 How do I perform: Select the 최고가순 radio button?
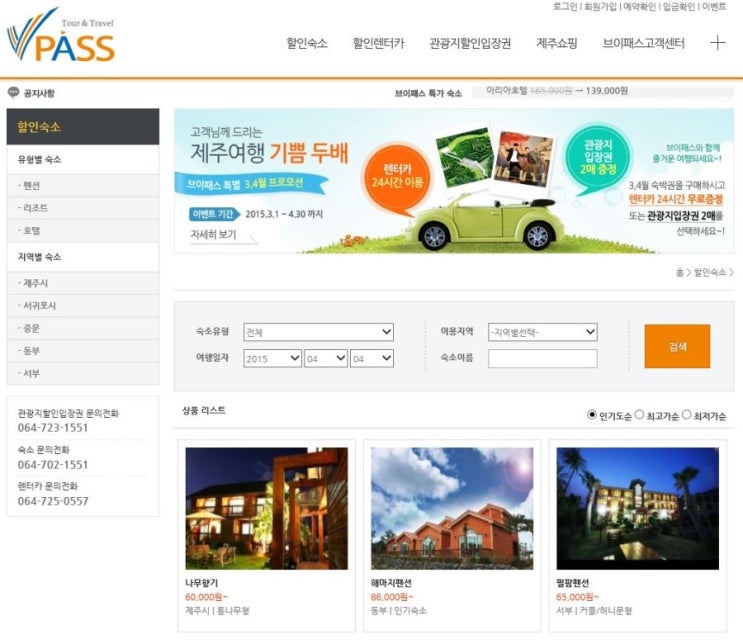639,415
